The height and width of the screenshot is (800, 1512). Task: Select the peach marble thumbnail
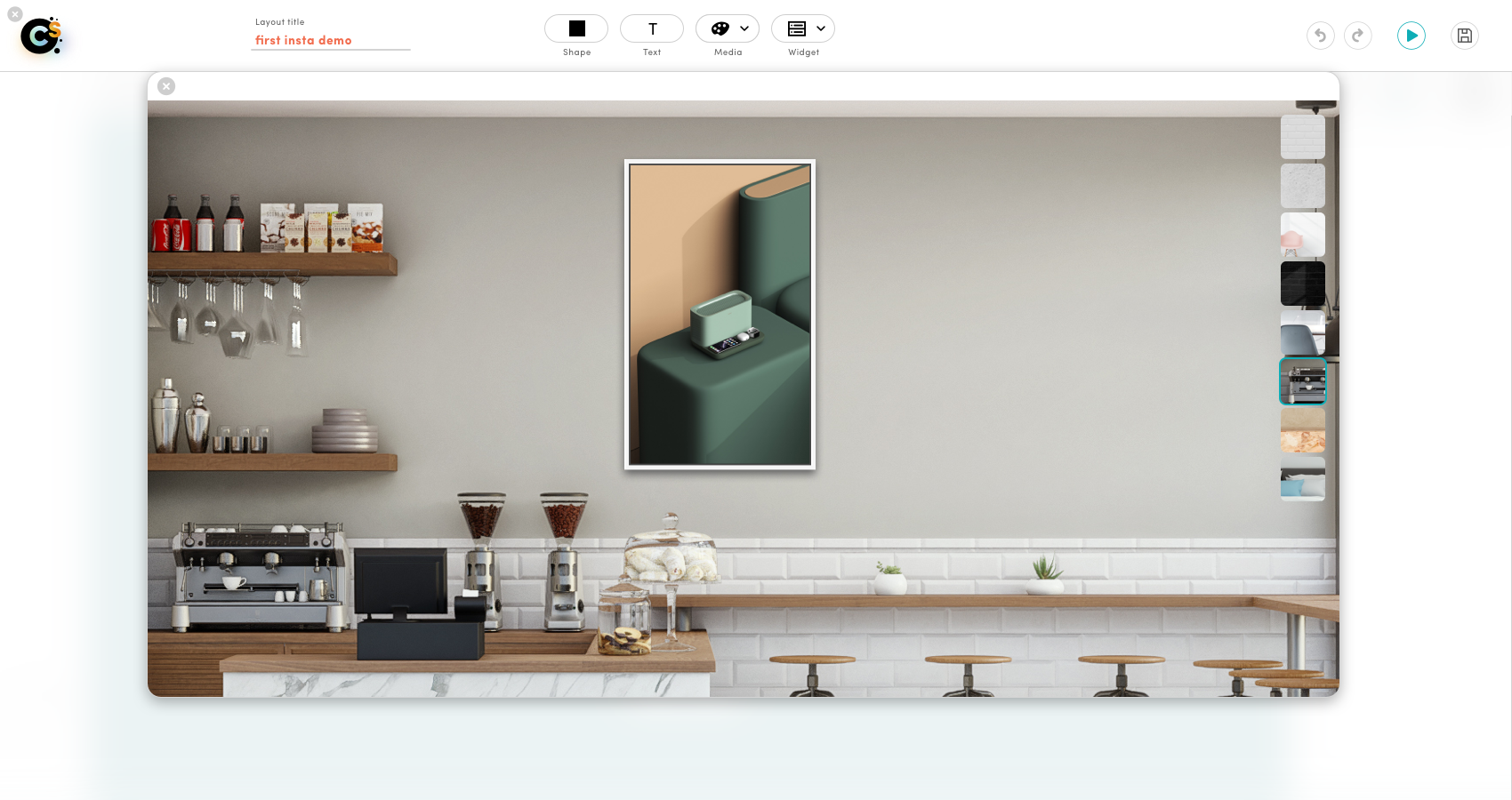(x=1303, y=430)
